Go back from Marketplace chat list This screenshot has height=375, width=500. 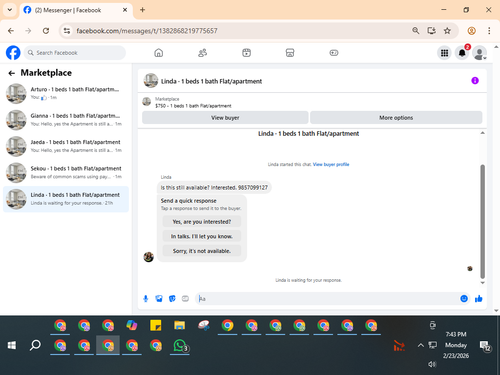point(12,73)
